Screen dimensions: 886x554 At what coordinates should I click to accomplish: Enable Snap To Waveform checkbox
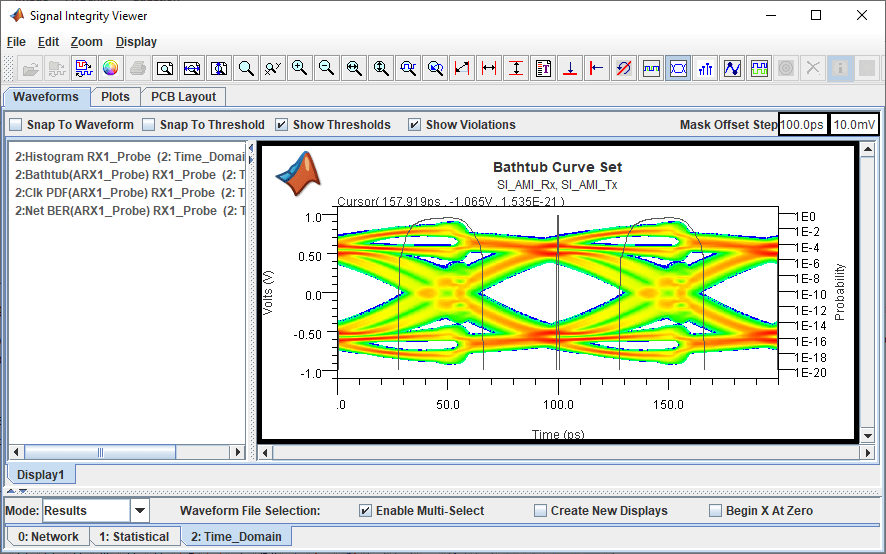pyautogui.click(x=16, y=125)
